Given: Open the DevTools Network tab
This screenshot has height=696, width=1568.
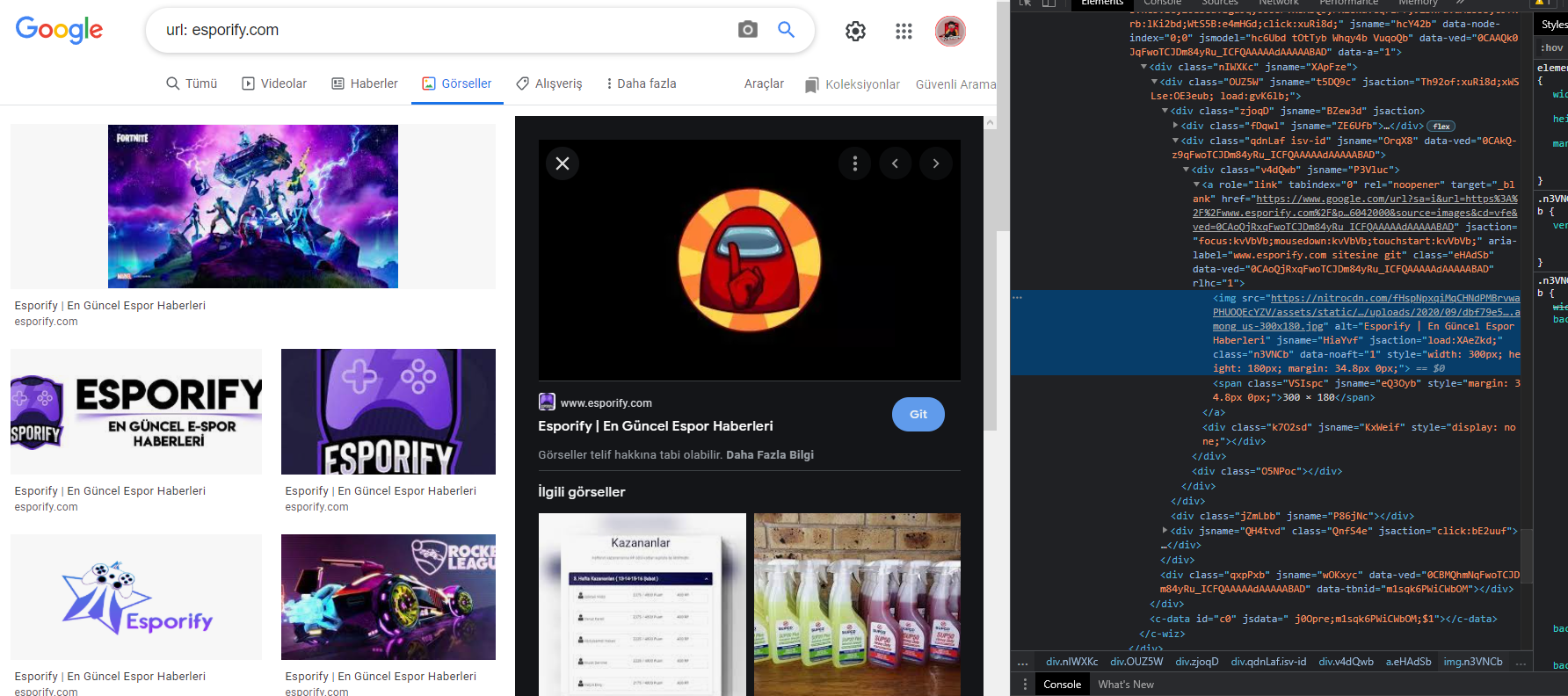Looking at the screenshot, I should tap(1278, 4).
